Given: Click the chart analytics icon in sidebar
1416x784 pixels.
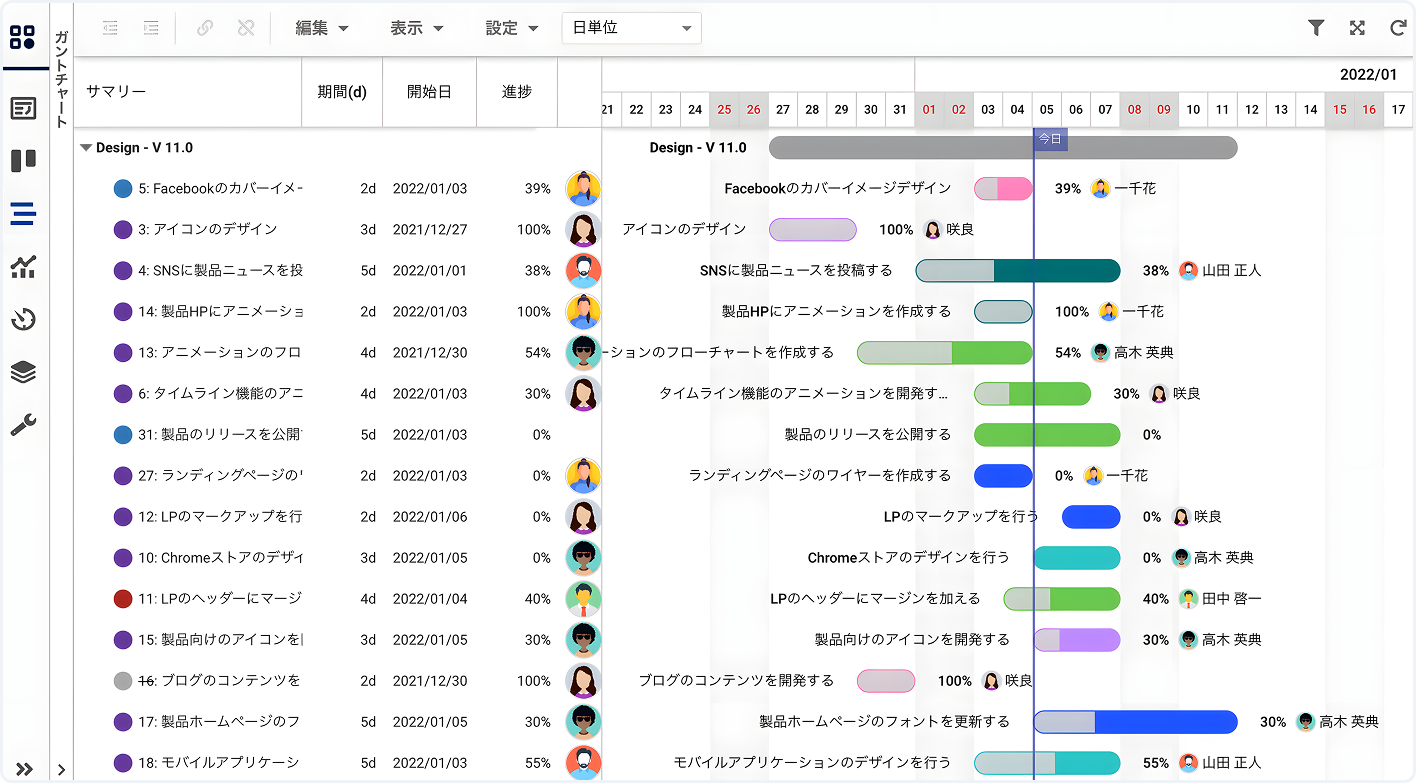Looking at the screenshot, I should tap(23, 266).
